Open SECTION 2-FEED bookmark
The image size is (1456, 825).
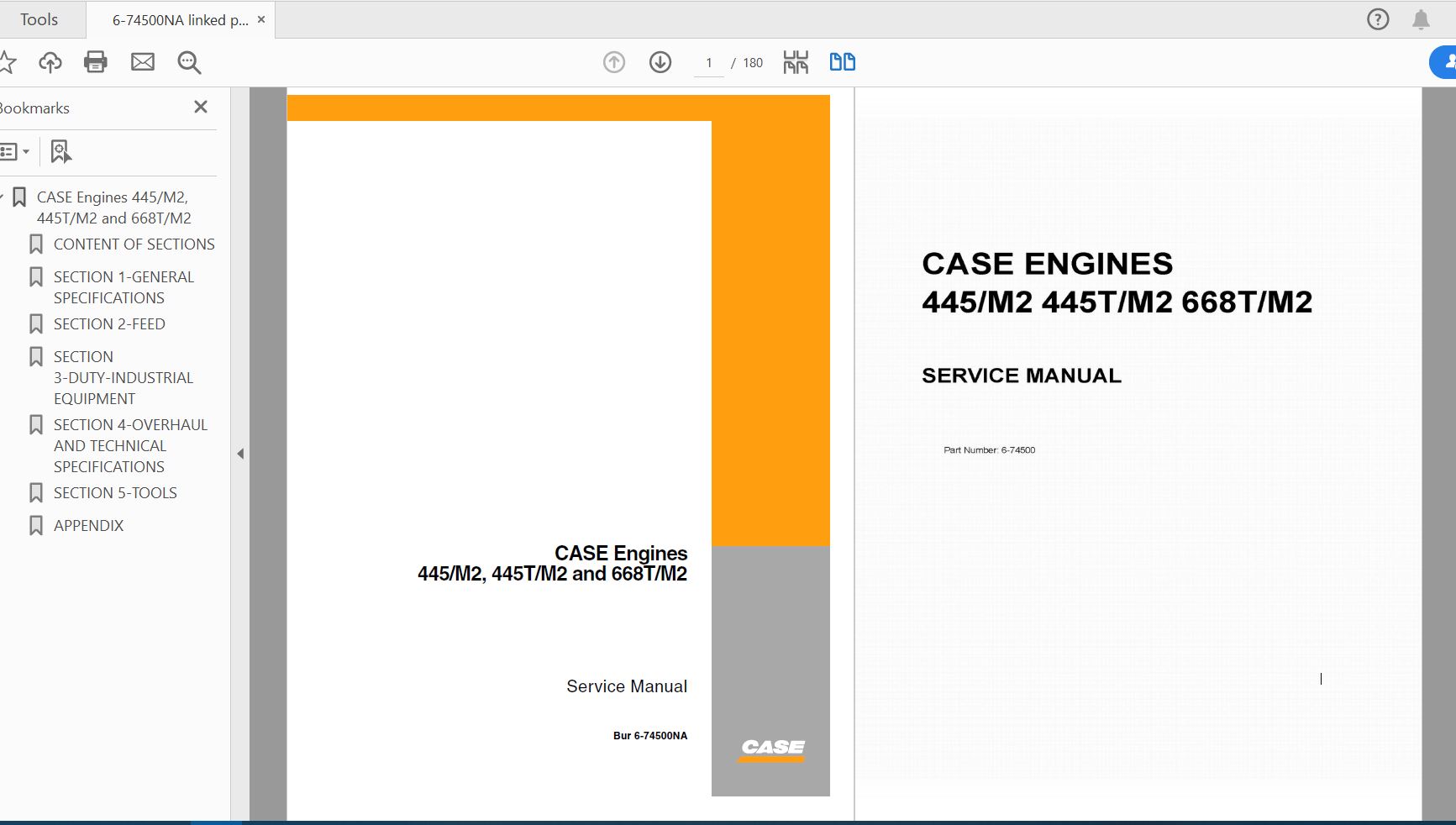[x=109, y=324]
